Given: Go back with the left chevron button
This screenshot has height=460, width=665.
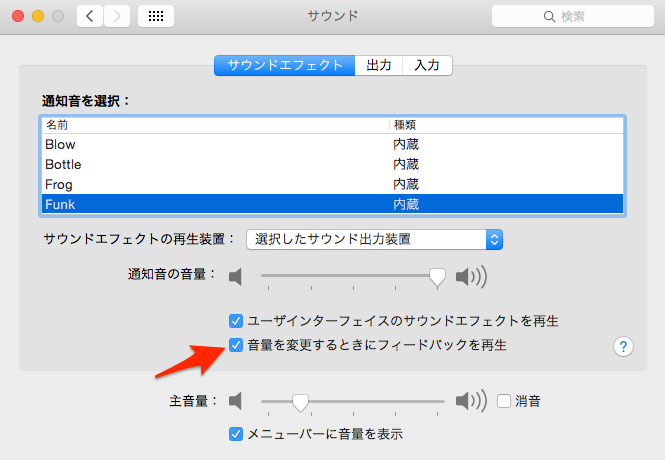Looking at the screenshot, I should 90,17.
